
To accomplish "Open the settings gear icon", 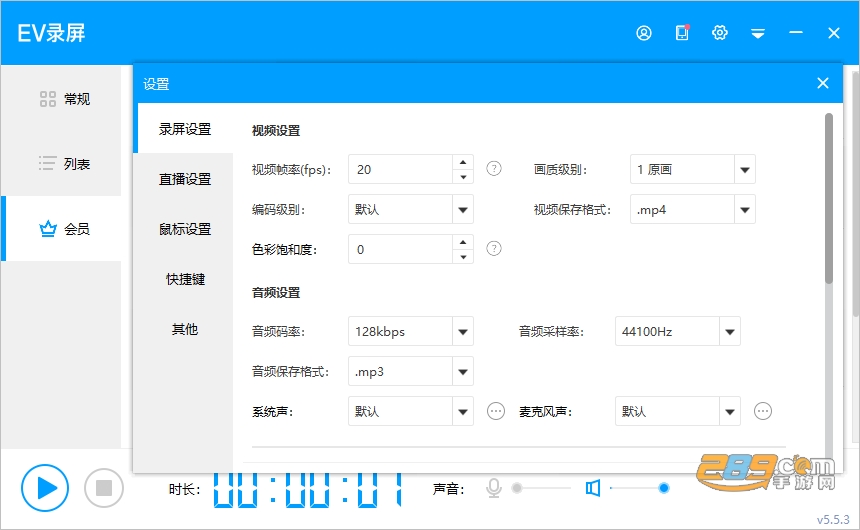I will click(720, 33).
